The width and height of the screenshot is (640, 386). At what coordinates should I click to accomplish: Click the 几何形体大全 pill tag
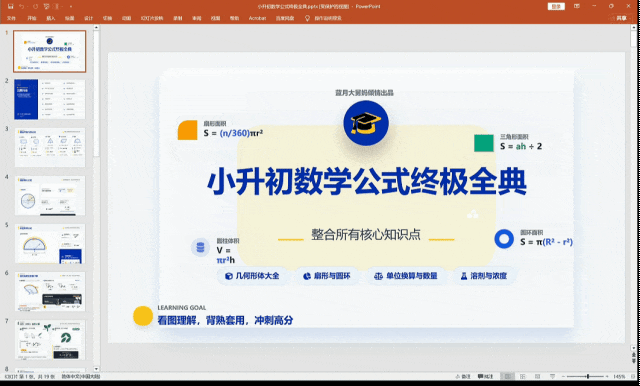(x=252, y=276)
